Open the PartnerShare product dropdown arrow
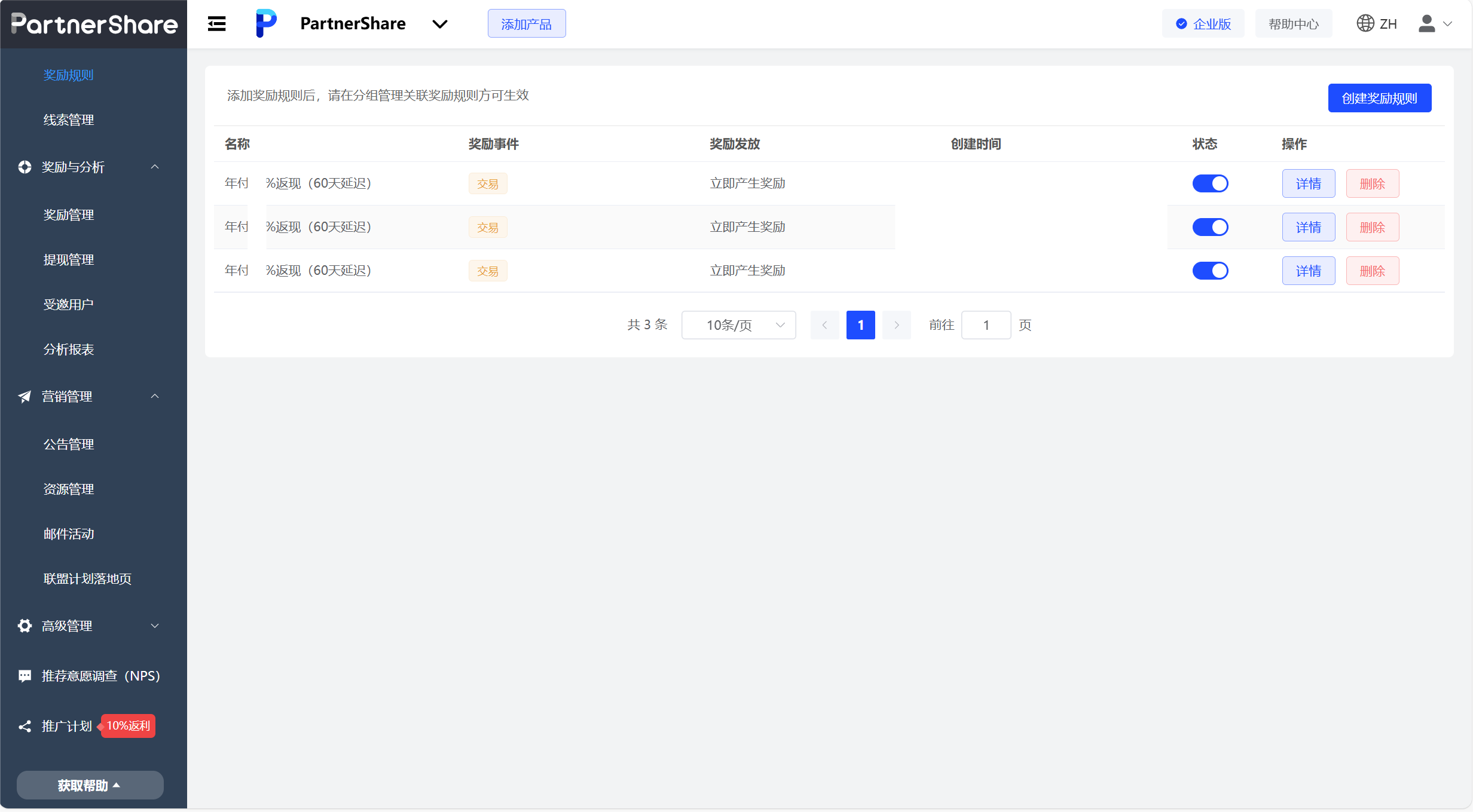 click(440, 24)
